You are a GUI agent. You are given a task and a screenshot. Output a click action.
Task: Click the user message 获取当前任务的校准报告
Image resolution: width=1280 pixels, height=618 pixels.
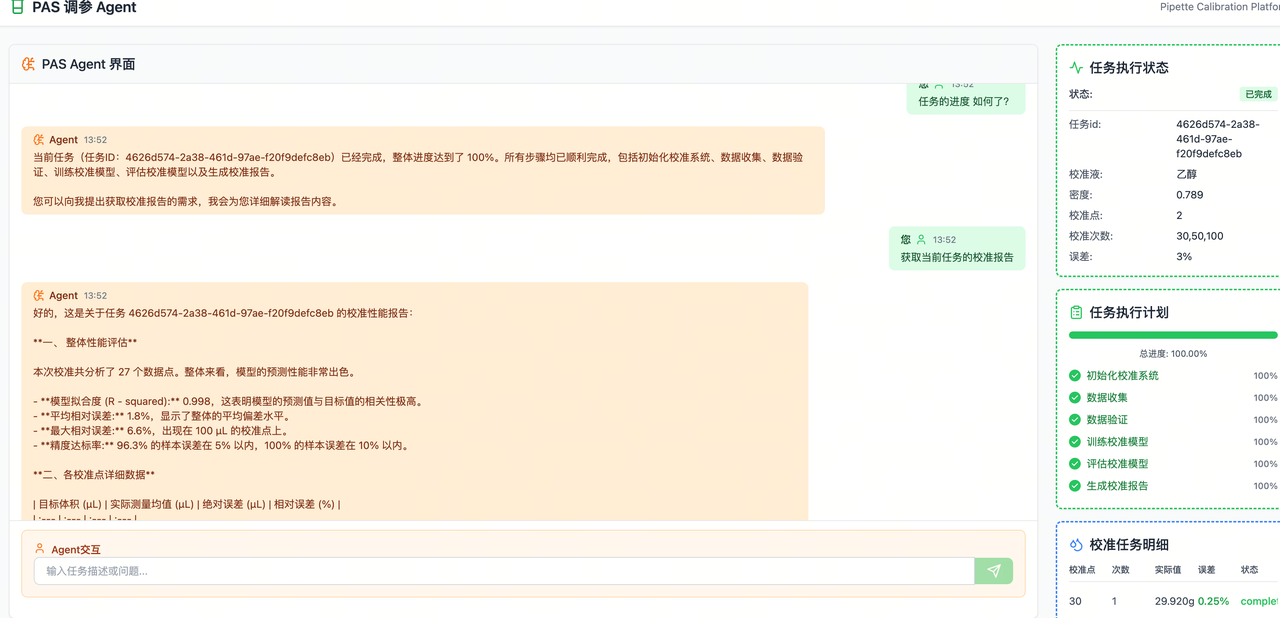[956, 257]
